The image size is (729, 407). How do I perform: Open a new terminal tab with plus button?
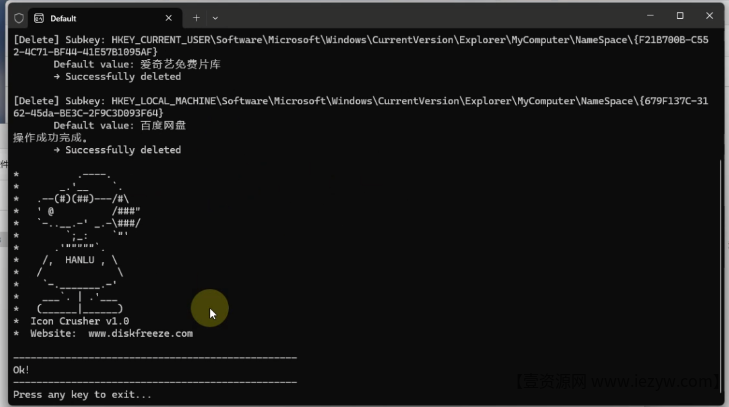(x=196, y=18)
